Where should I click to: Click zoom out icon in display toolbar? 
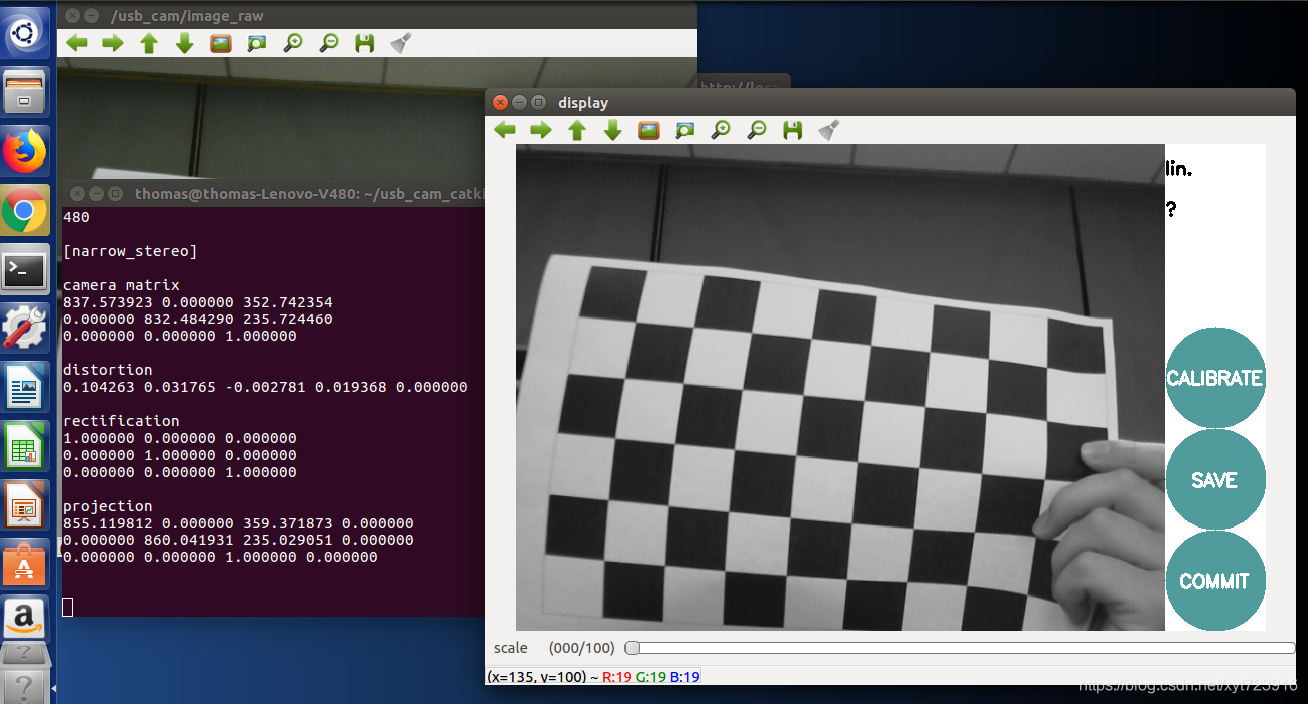tap(757, 130)
